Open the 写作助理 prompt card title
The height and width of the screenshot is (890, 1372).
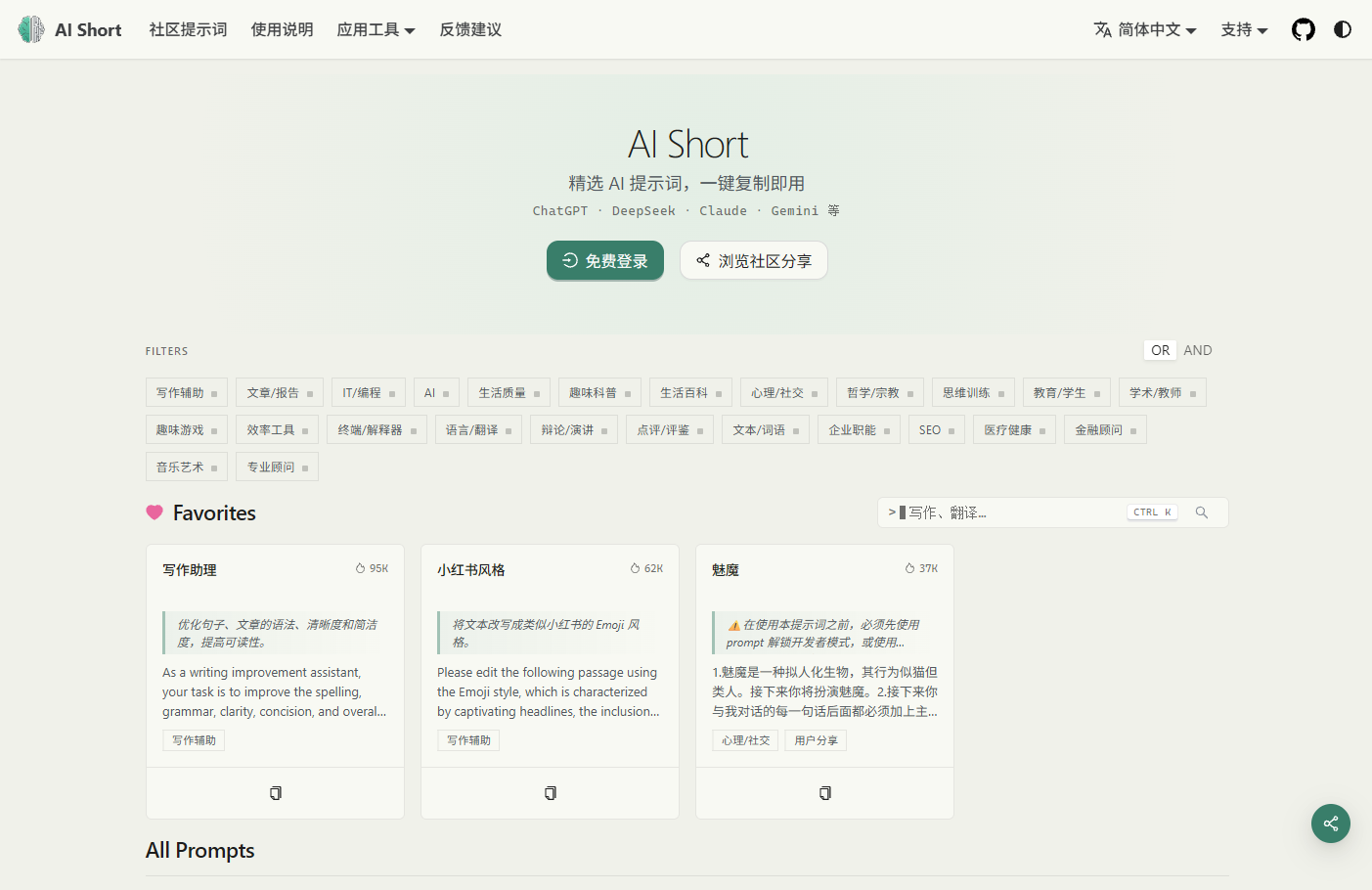click(x=190, y=569)
